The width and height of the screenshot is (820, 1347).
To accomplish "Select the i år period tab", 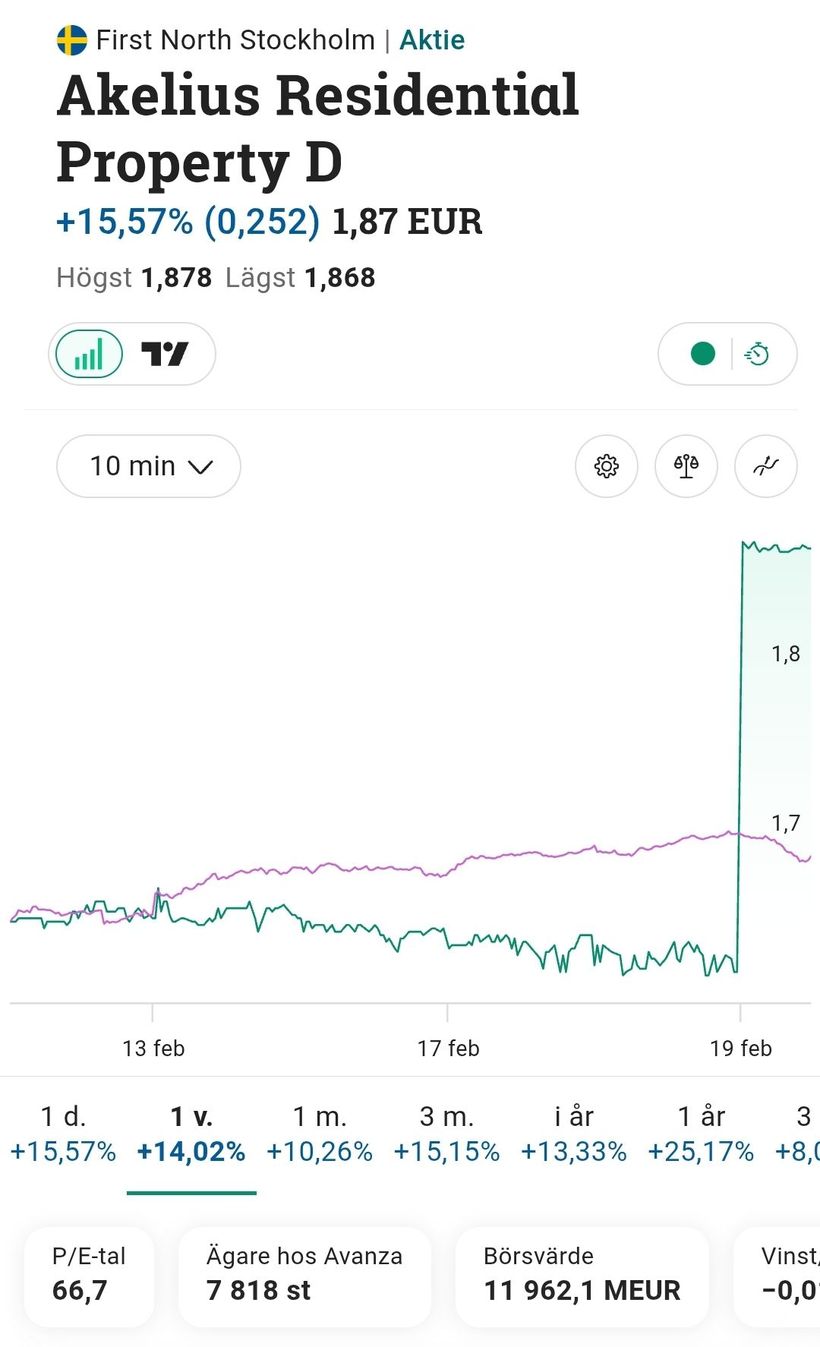I will (x=573, y=1134).
